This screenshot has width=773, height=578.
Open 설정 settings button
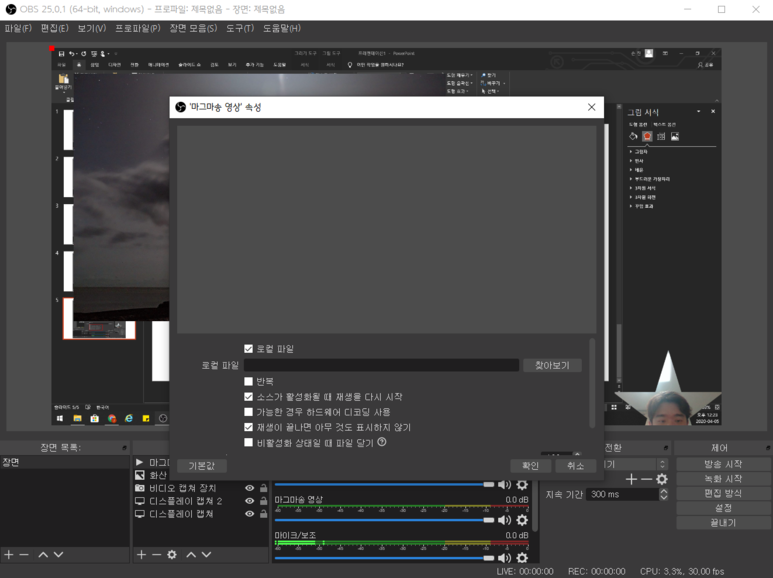tap(723, 507)
